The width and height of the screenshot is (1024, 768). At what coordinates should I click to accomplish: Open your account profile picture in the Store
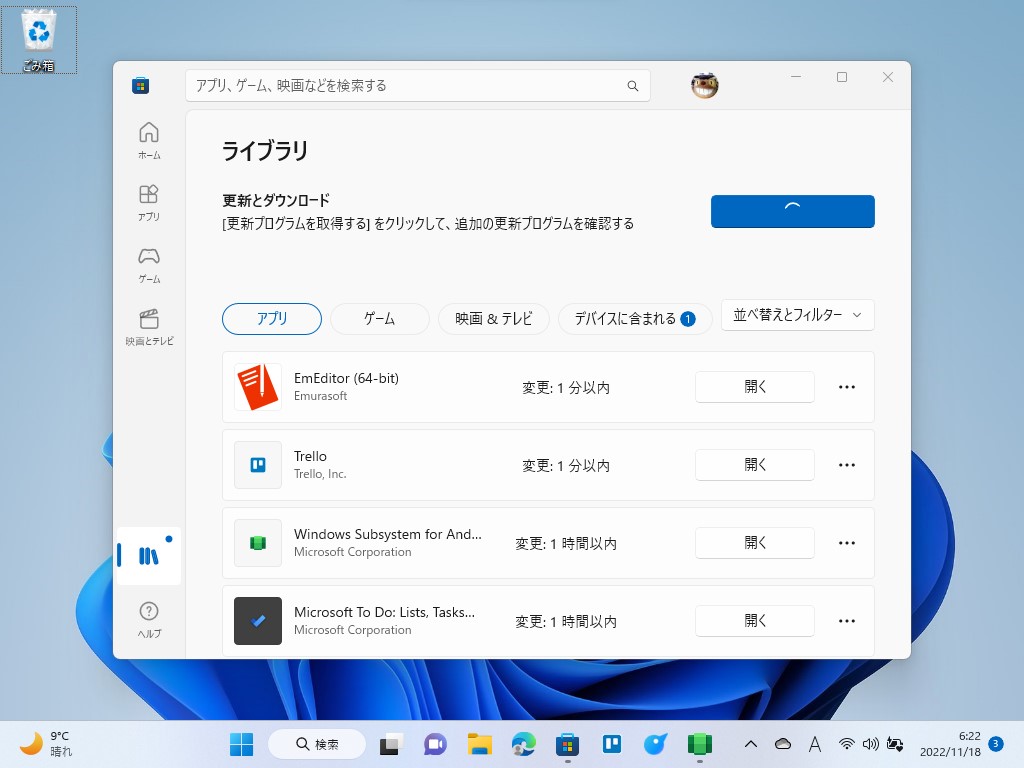tap(704, 86)
